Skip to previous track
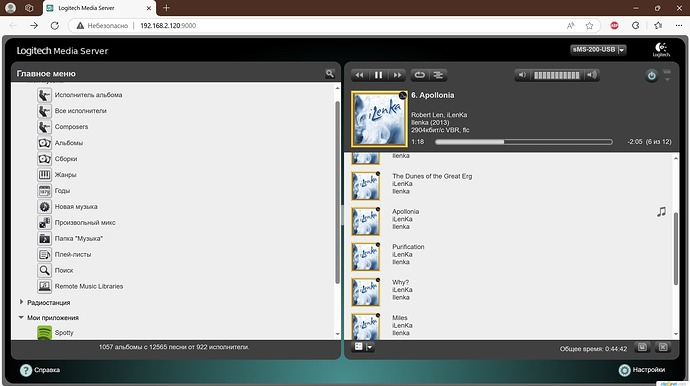The height and width of the screenshot is (386, 690). (360, 75)
